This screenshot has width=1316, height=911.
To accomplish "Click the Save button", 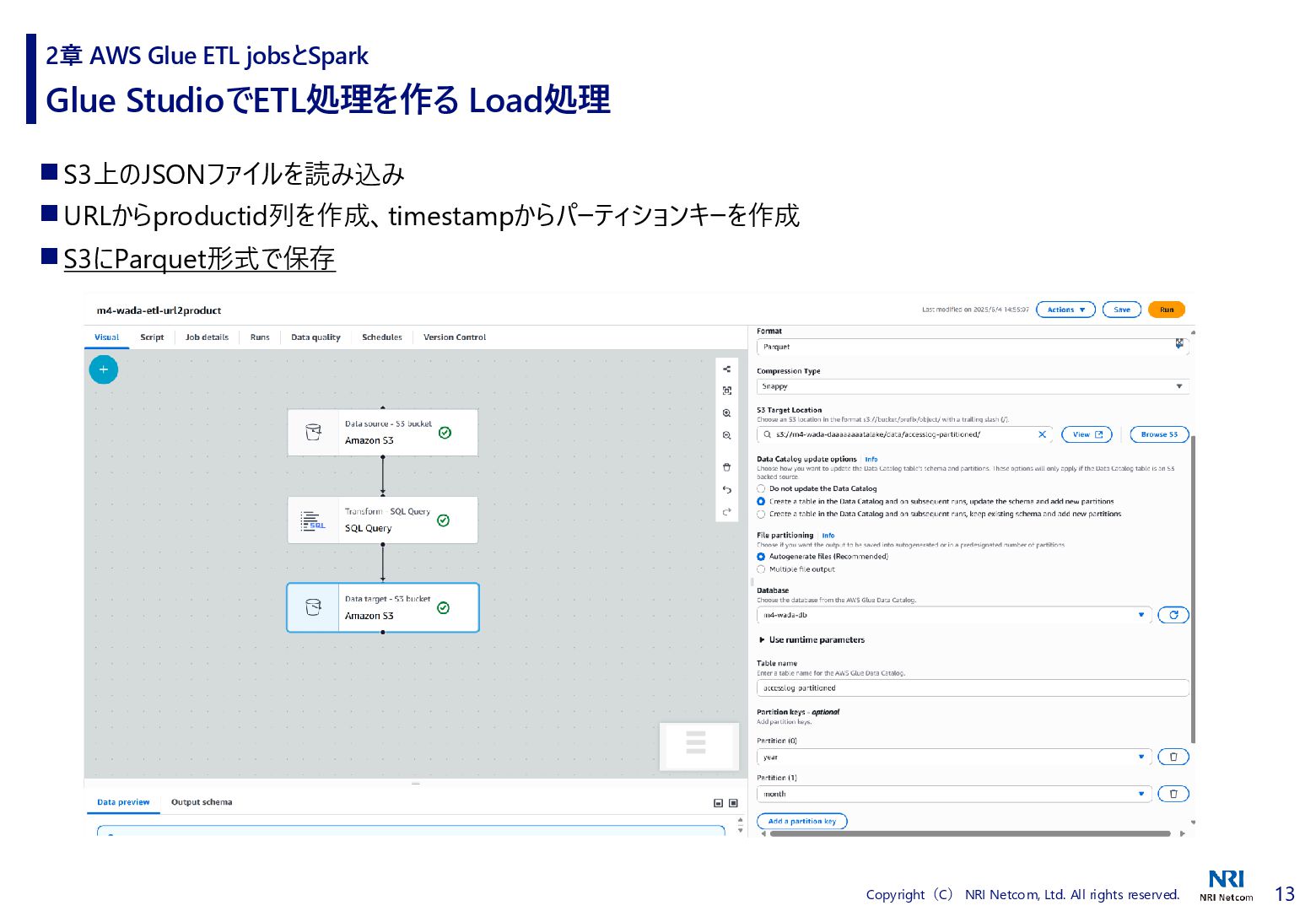I will (x=1122, y=310).
